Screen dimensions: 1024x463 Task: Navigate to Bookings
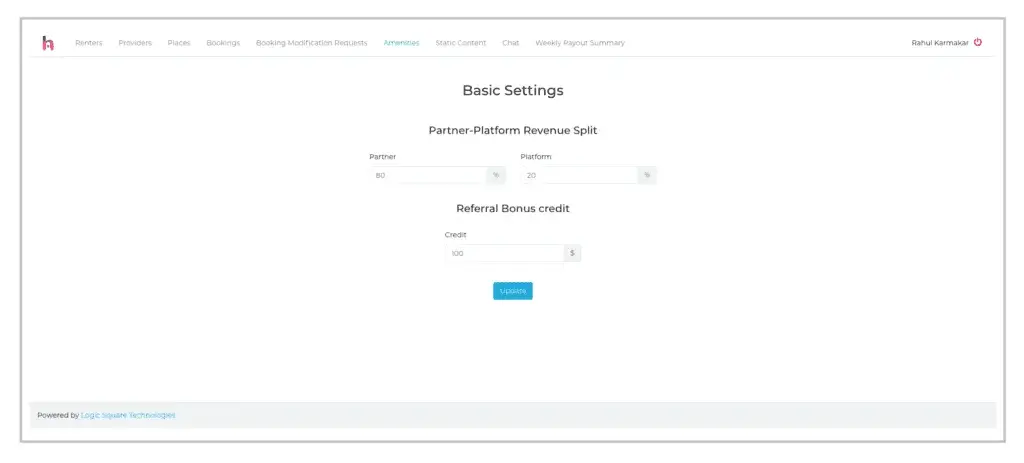point(223,43)
